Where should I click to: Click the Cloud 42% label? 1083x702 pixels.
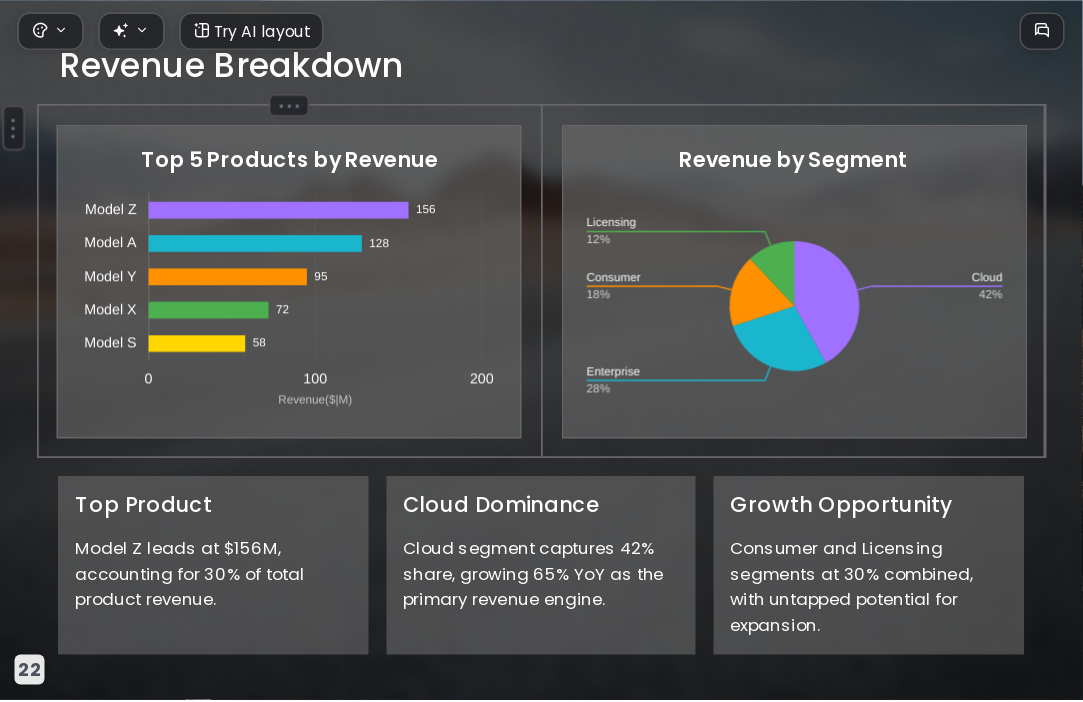click(x=986, y=286)
